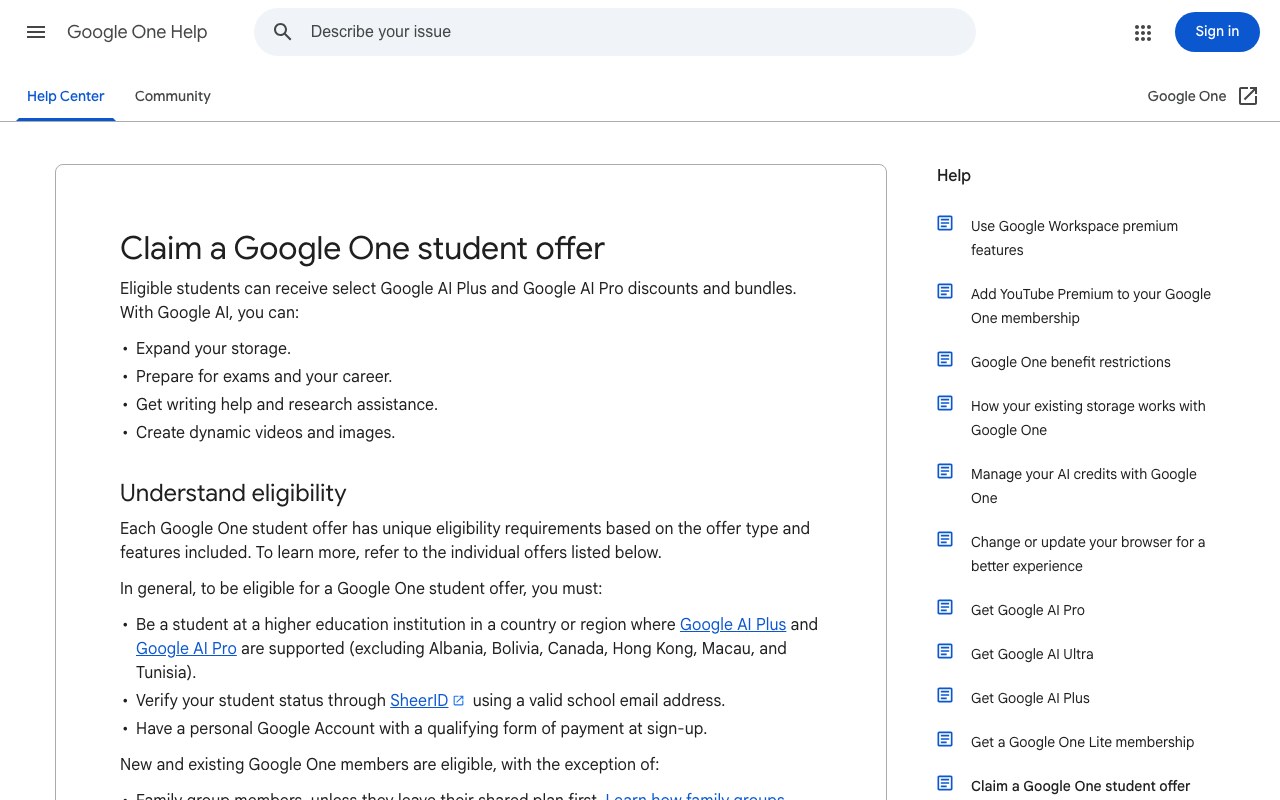Open Get a Google One Lite membership article
This screenshot has height=800, width=1280.
1082,742
